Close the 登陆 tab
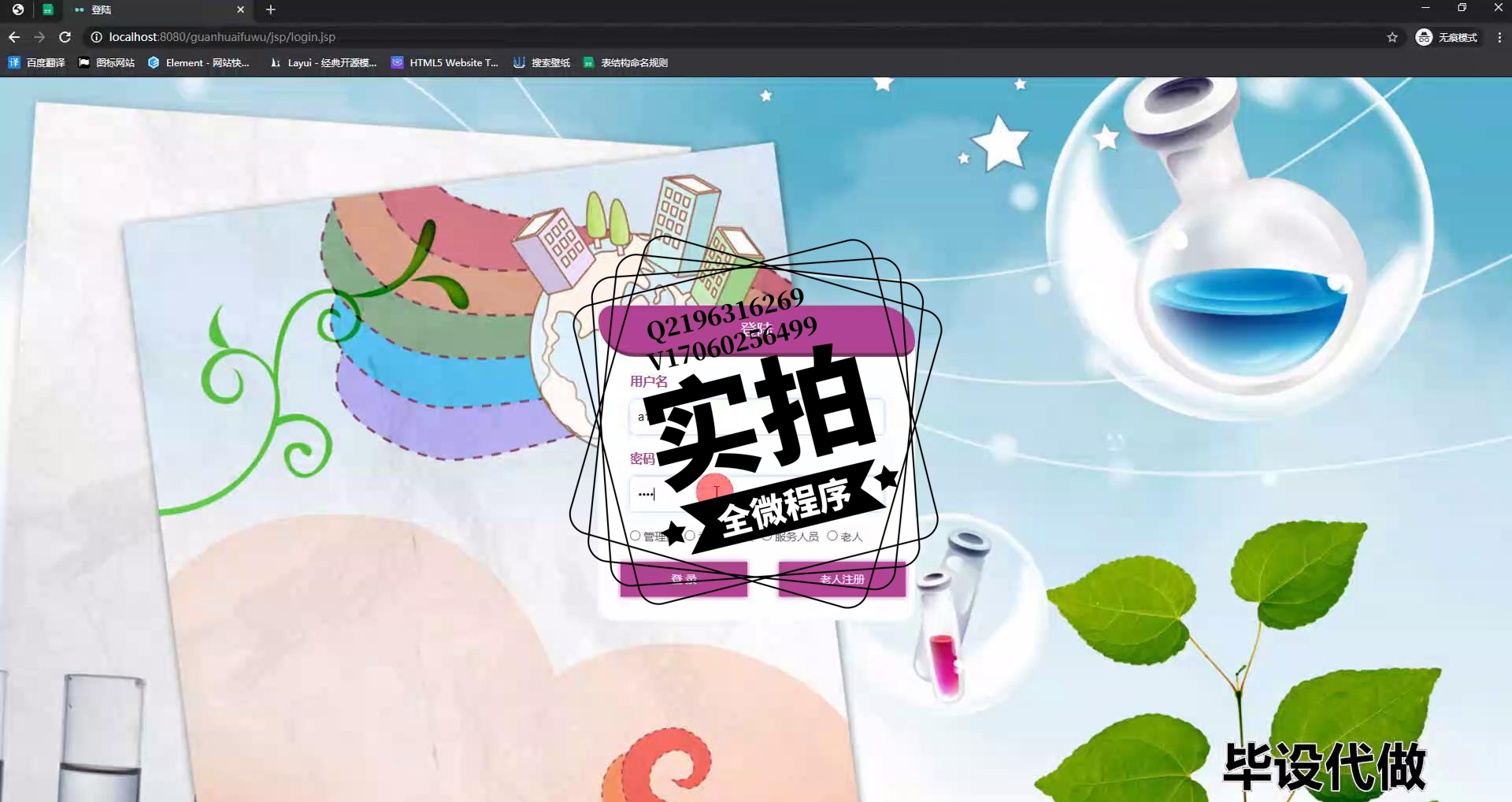The width and height of the screenshot is (1512, 802). [241, 9]
